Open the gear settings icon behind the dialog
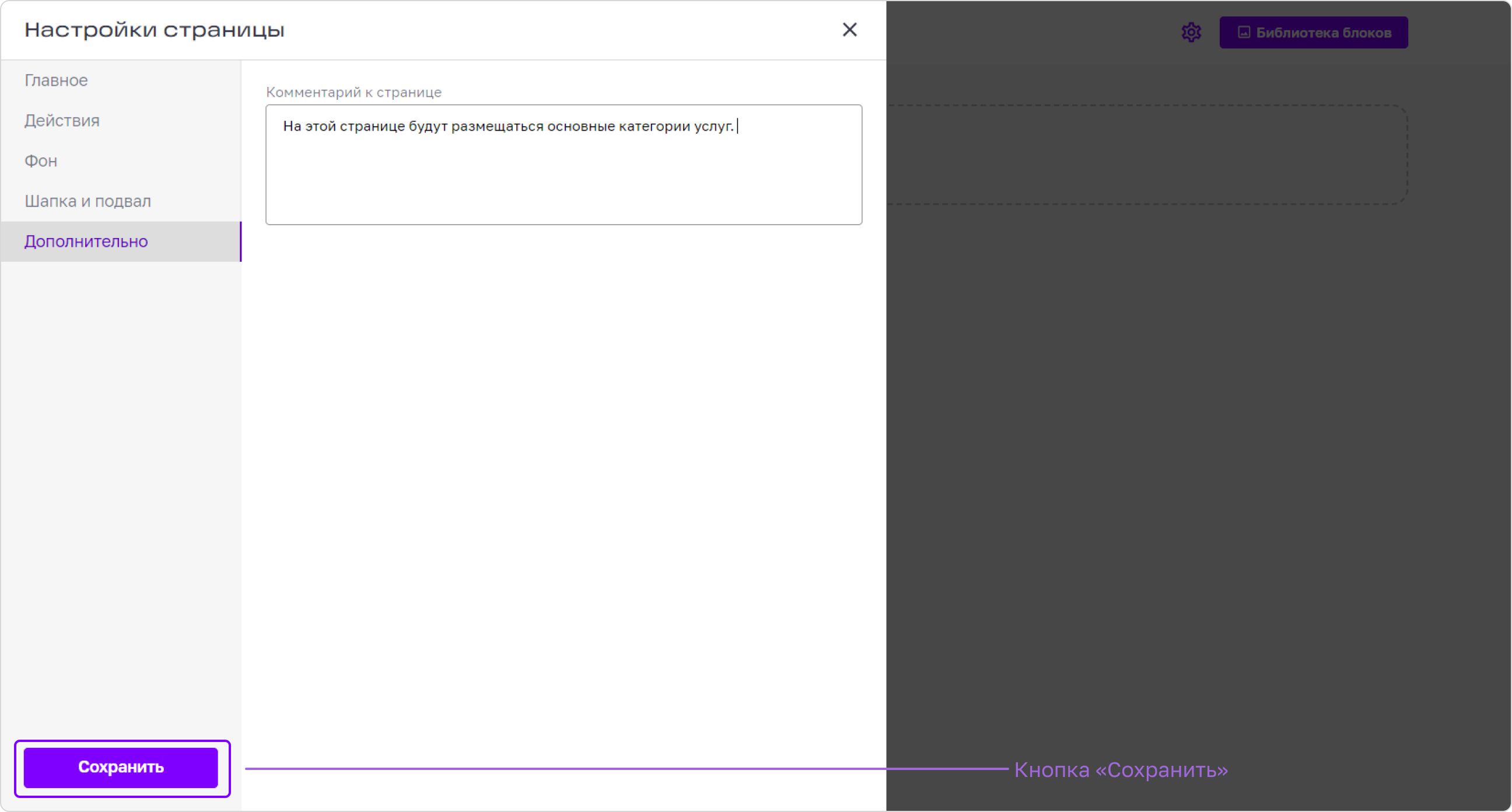 point(1191,32)
